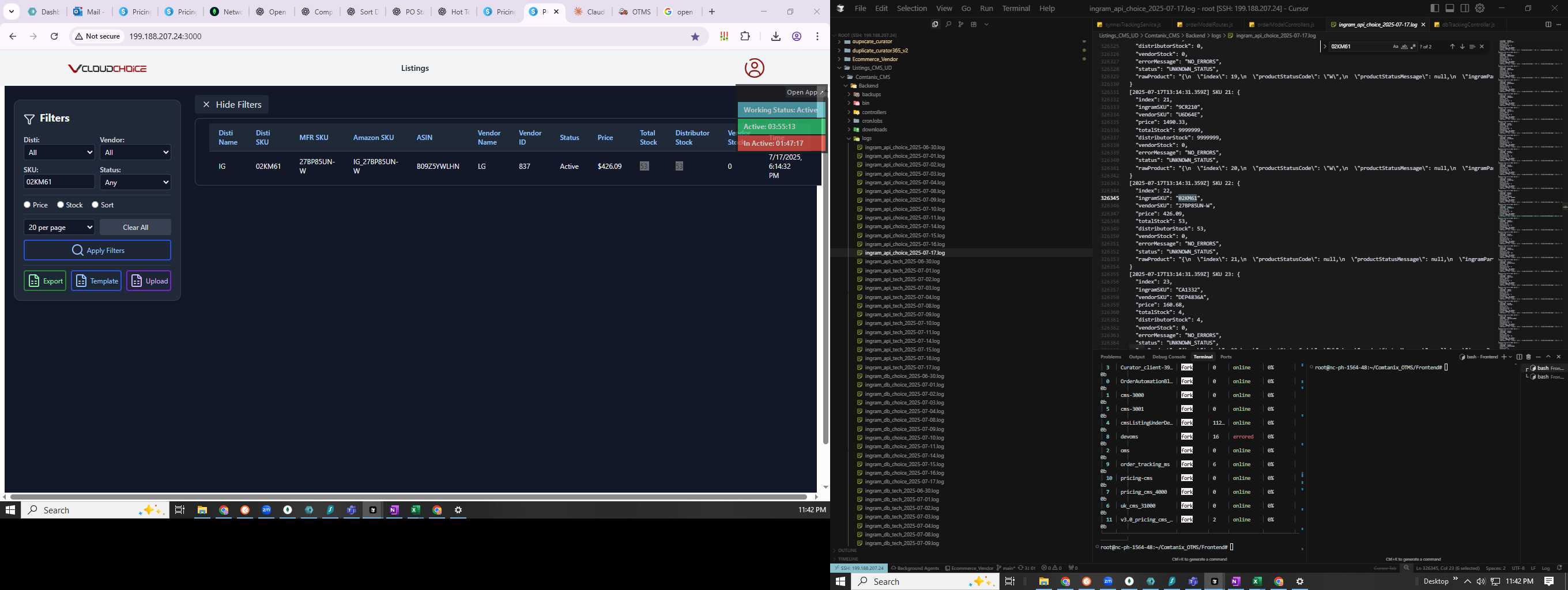Collapse the logs folder
The height and width of the screenshot is (590, 1568).
[867, 138]
